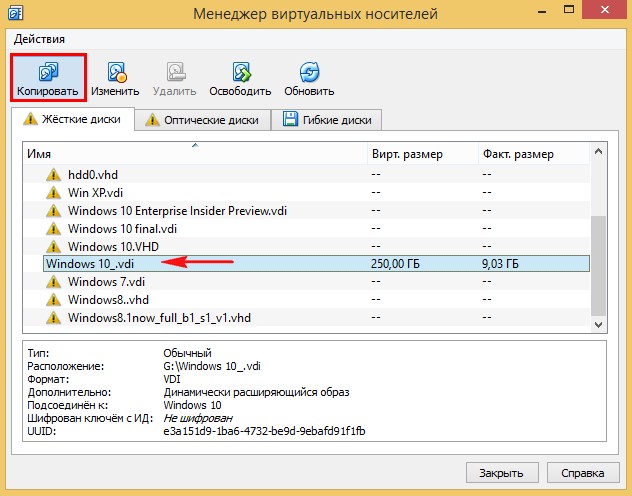Minimize the Менеджер виртуальных носителей window
Screen dimensions: 632x496
[x=542, y=10]
